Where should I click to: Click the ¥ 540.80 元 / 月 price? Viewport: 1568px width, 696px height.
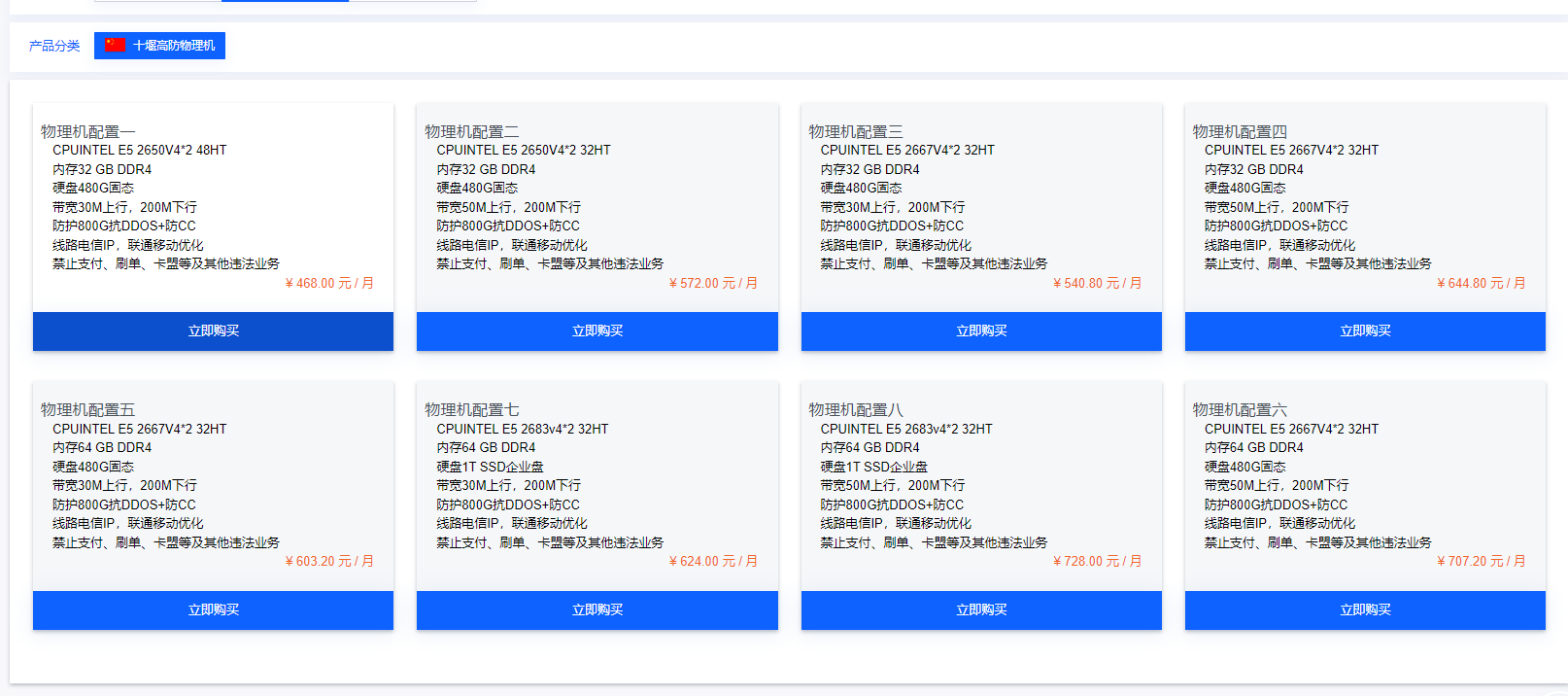[1097, 283]
